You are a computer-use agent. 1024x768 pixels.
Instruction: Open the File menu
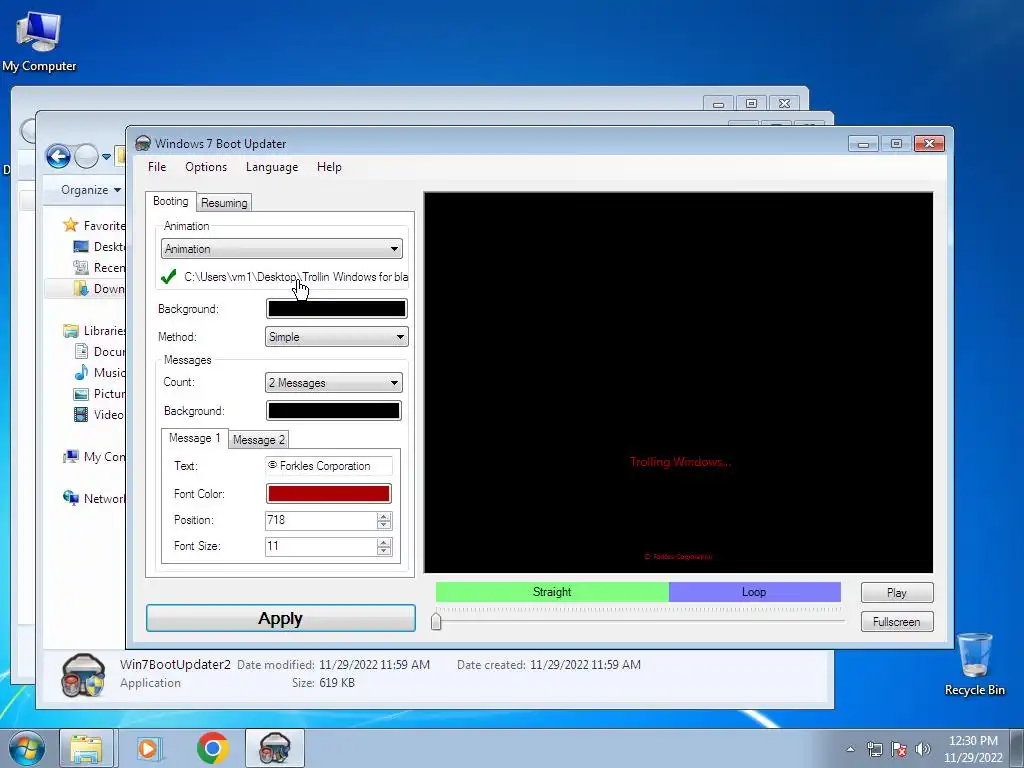157,167
